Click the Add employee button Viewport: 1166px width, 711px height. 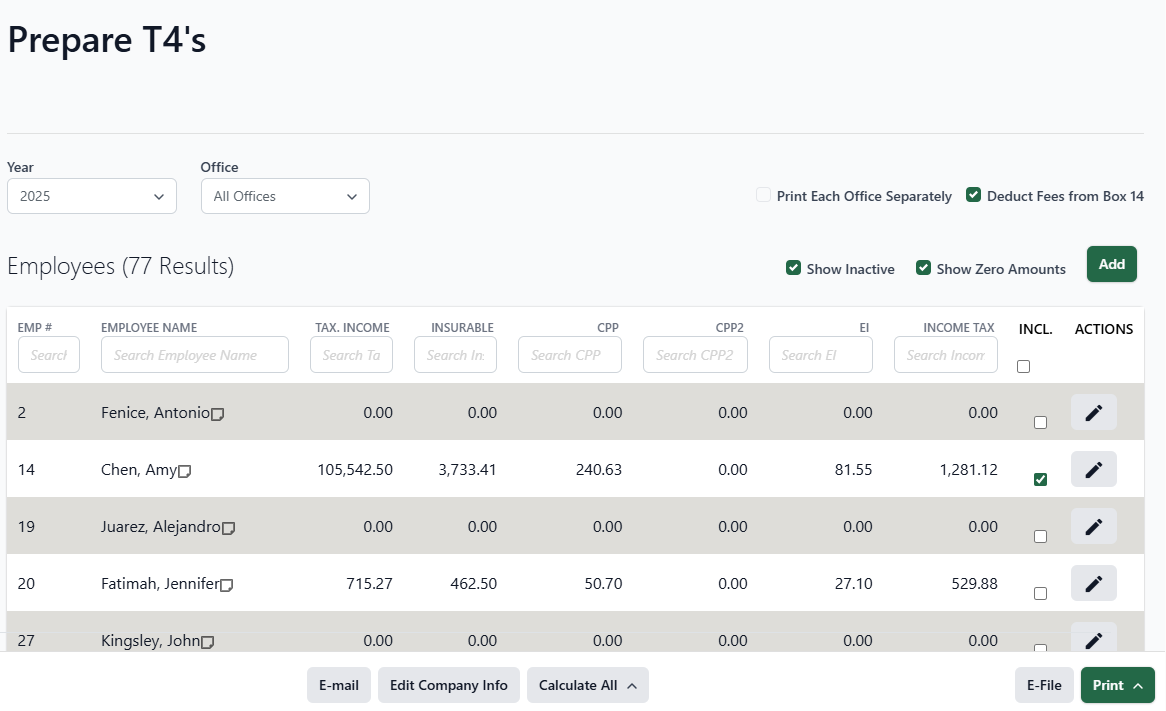(x=1112, y=264)
